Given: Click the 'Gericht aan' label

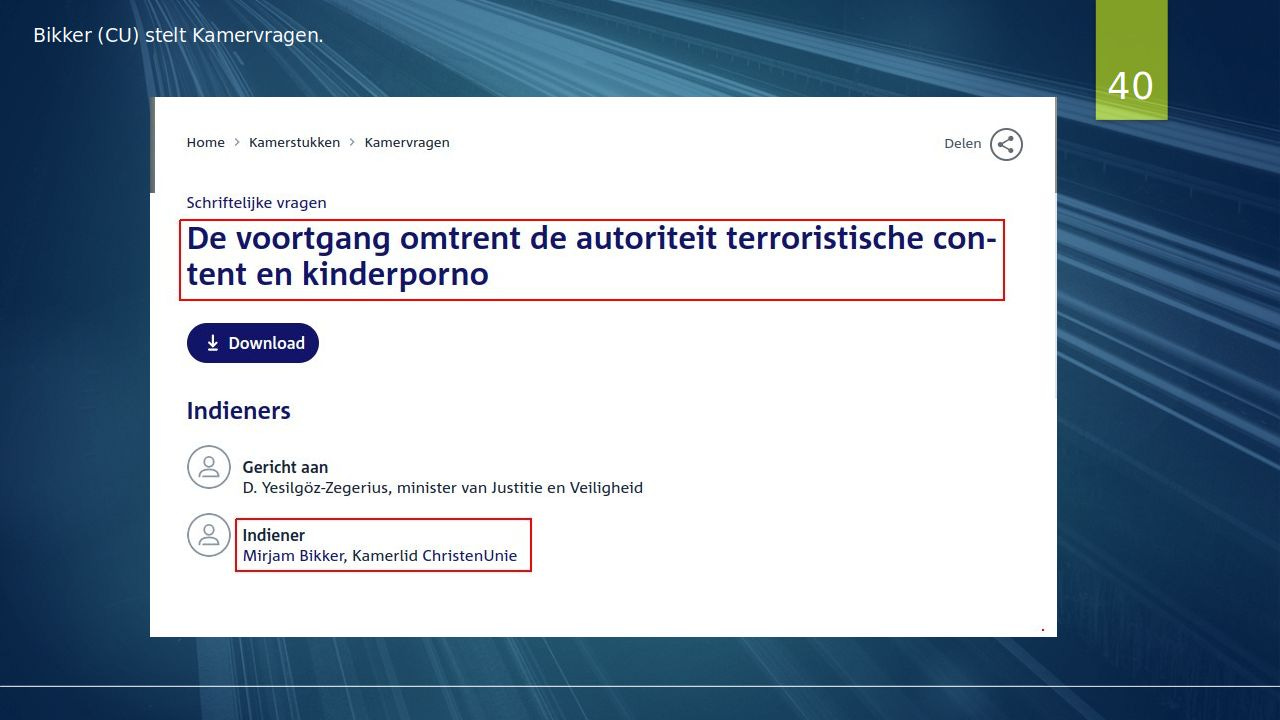Looking at the screenshot, I should [285, 467].
